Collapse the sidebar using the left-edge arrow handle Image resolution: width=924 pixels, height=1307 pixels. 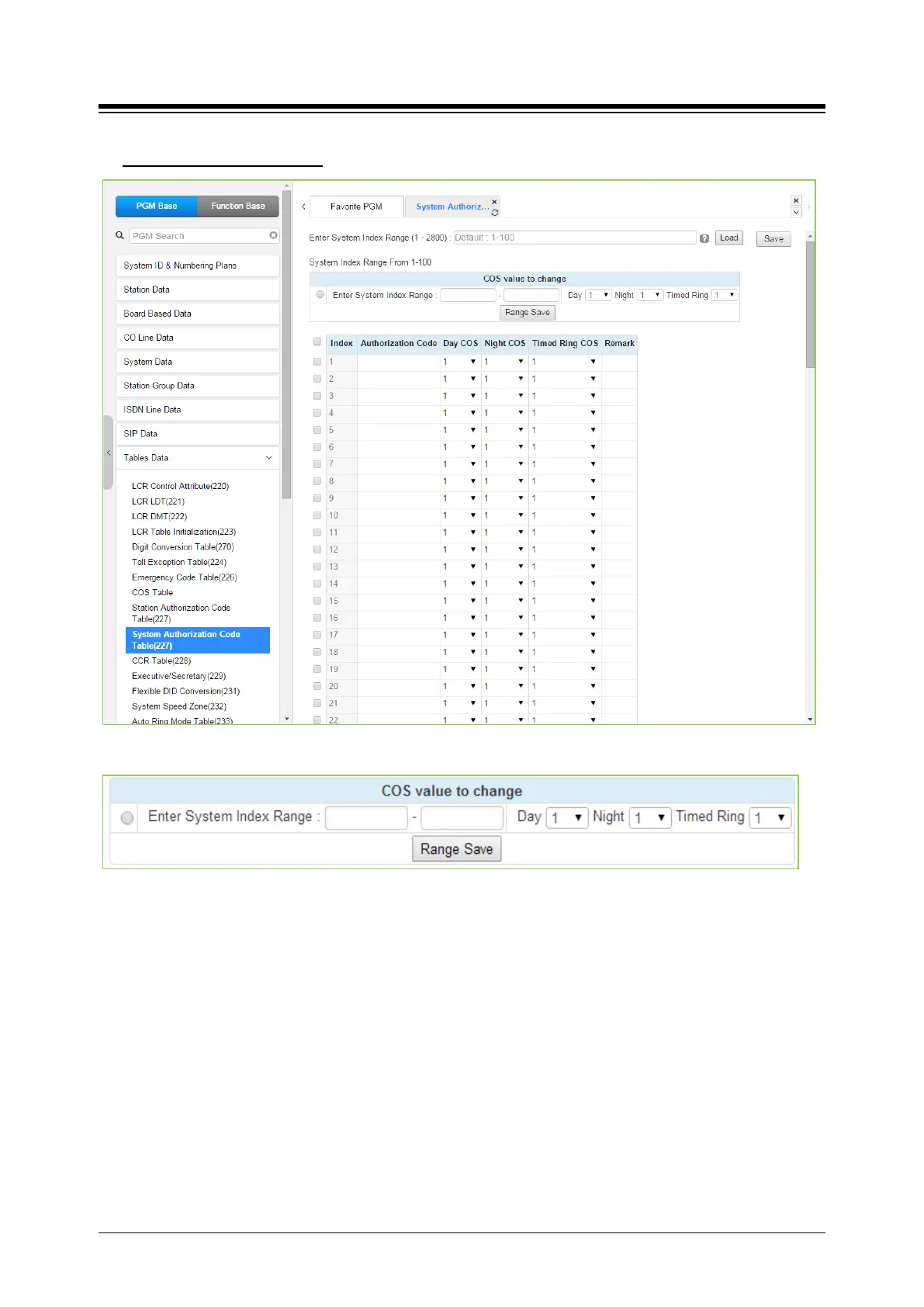(109, 452)
